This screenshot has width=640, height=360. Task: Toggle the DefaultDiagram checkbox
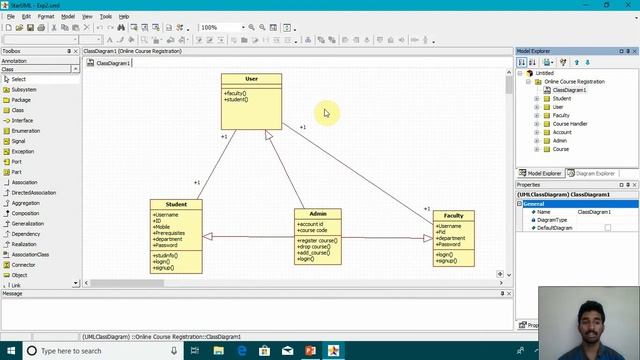coord(608,228)
